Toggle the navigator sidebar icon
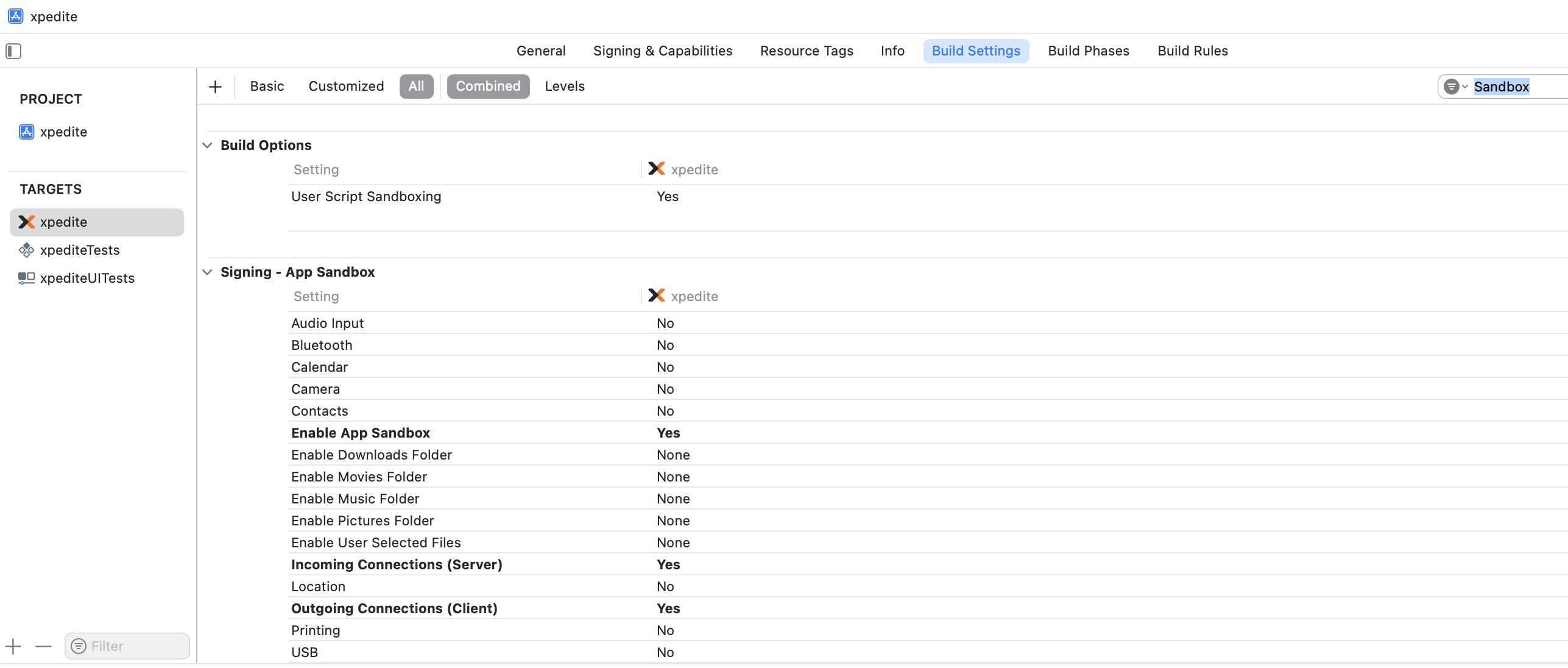The width and height of the screenshot is (1568, 668). coord(13,51)
